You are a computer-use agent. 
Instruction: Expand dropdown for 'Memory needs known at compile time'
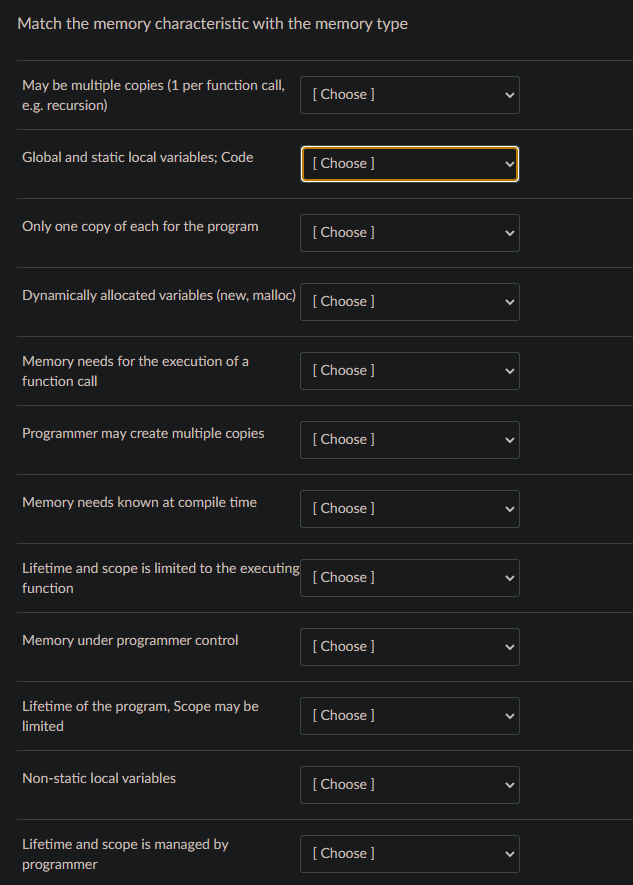coord(409,509)
